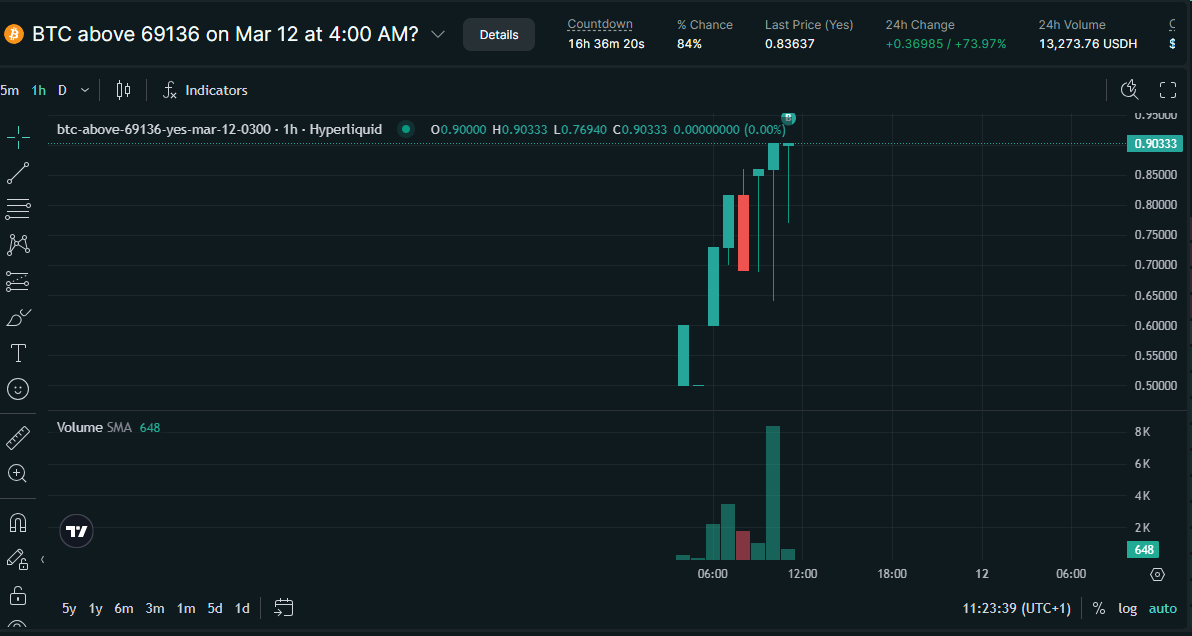Image resolution: width=1192 pixels, height=636 pixels.
Task: Click the market title BTC above 69136
Action: click(x=225, y=34)
